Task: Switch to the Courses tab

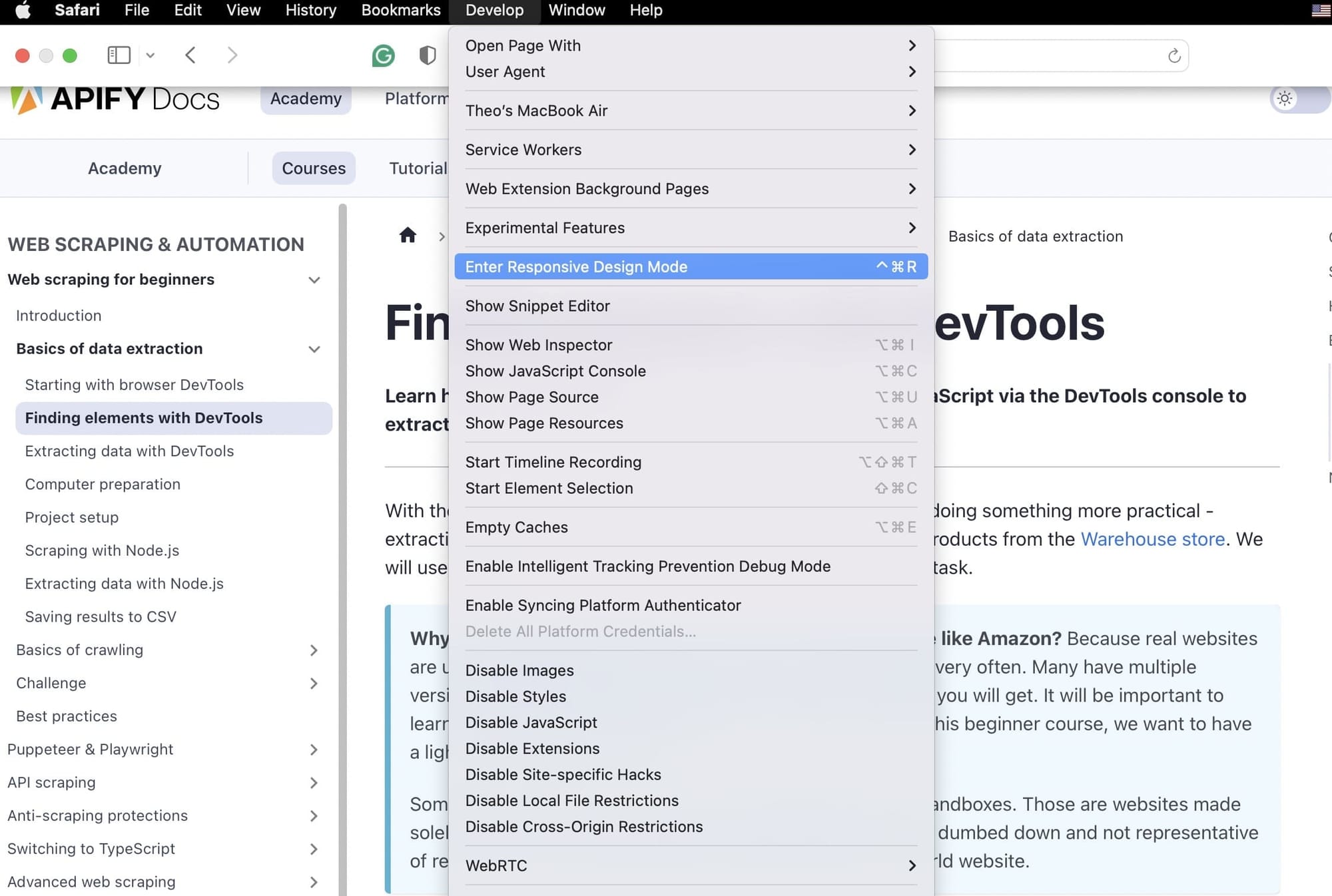Action: (314, 168)
